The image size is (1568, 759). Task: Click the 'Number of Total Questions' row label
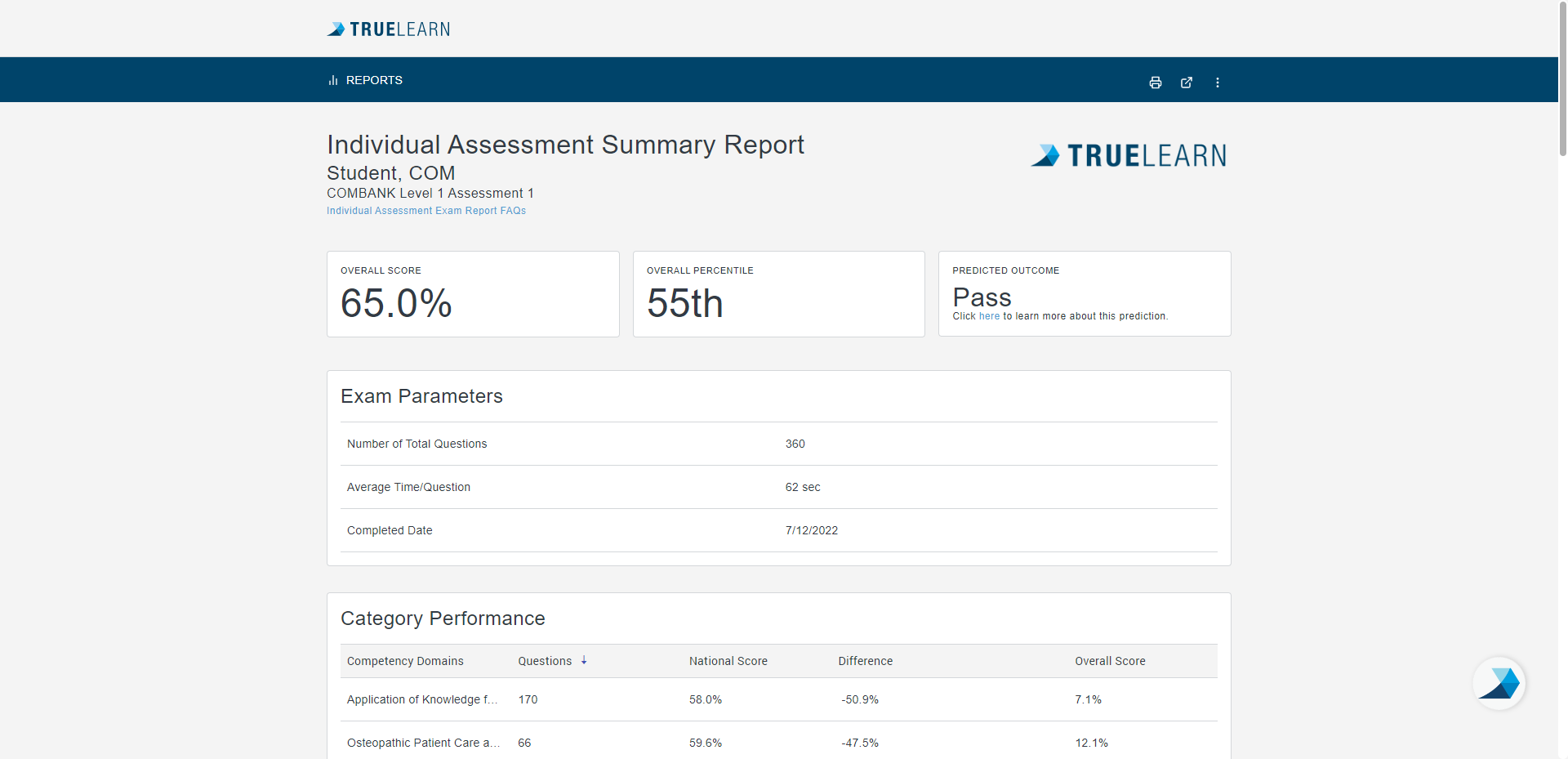tap(416, 444)
